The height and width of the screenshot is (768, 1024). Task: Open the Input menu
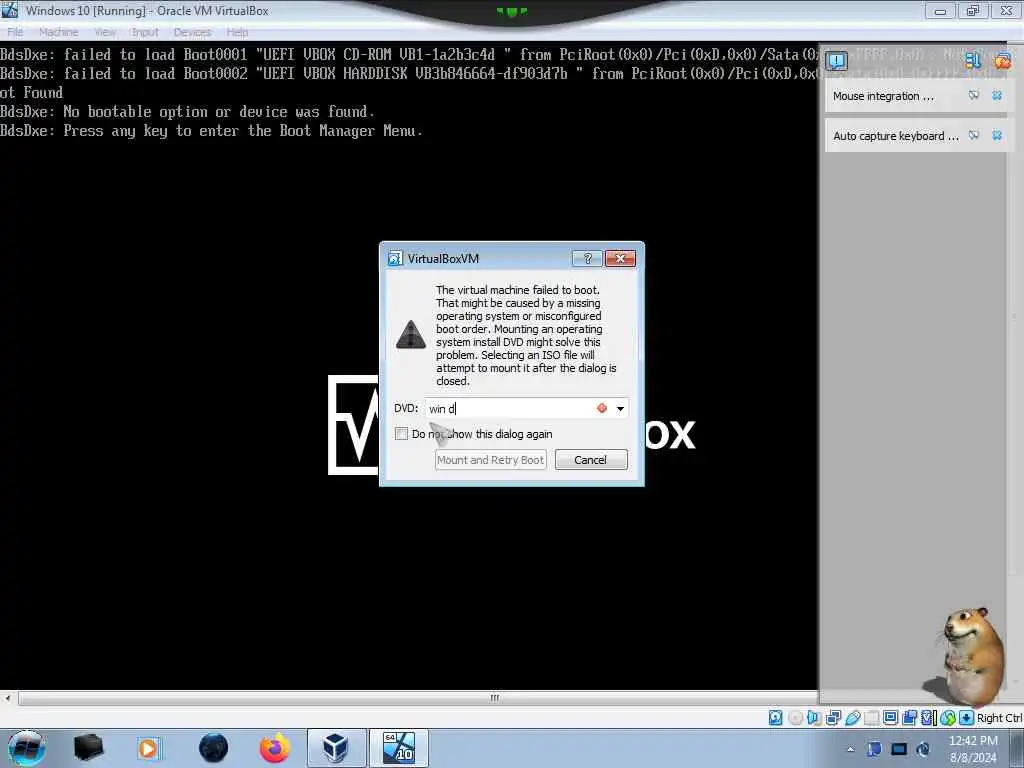click(144, 32)
